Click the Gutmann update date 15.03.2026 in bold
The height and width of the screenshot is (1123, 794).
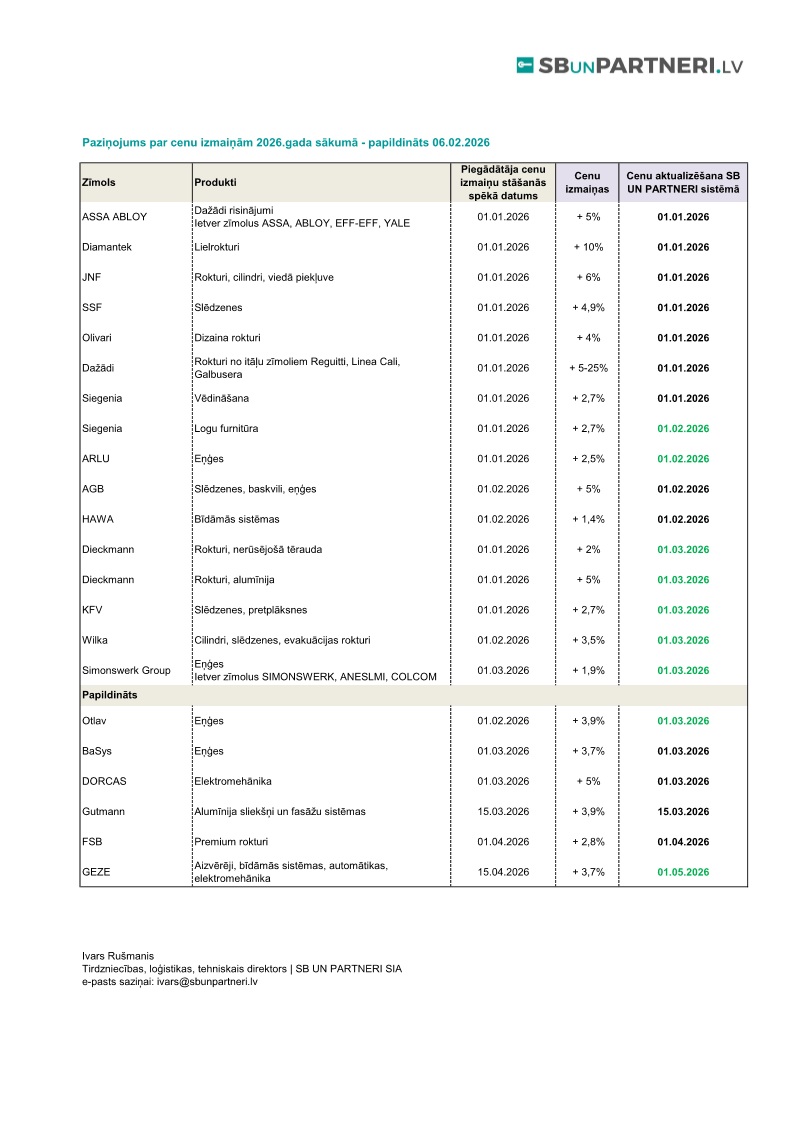(x=683, y=811)
